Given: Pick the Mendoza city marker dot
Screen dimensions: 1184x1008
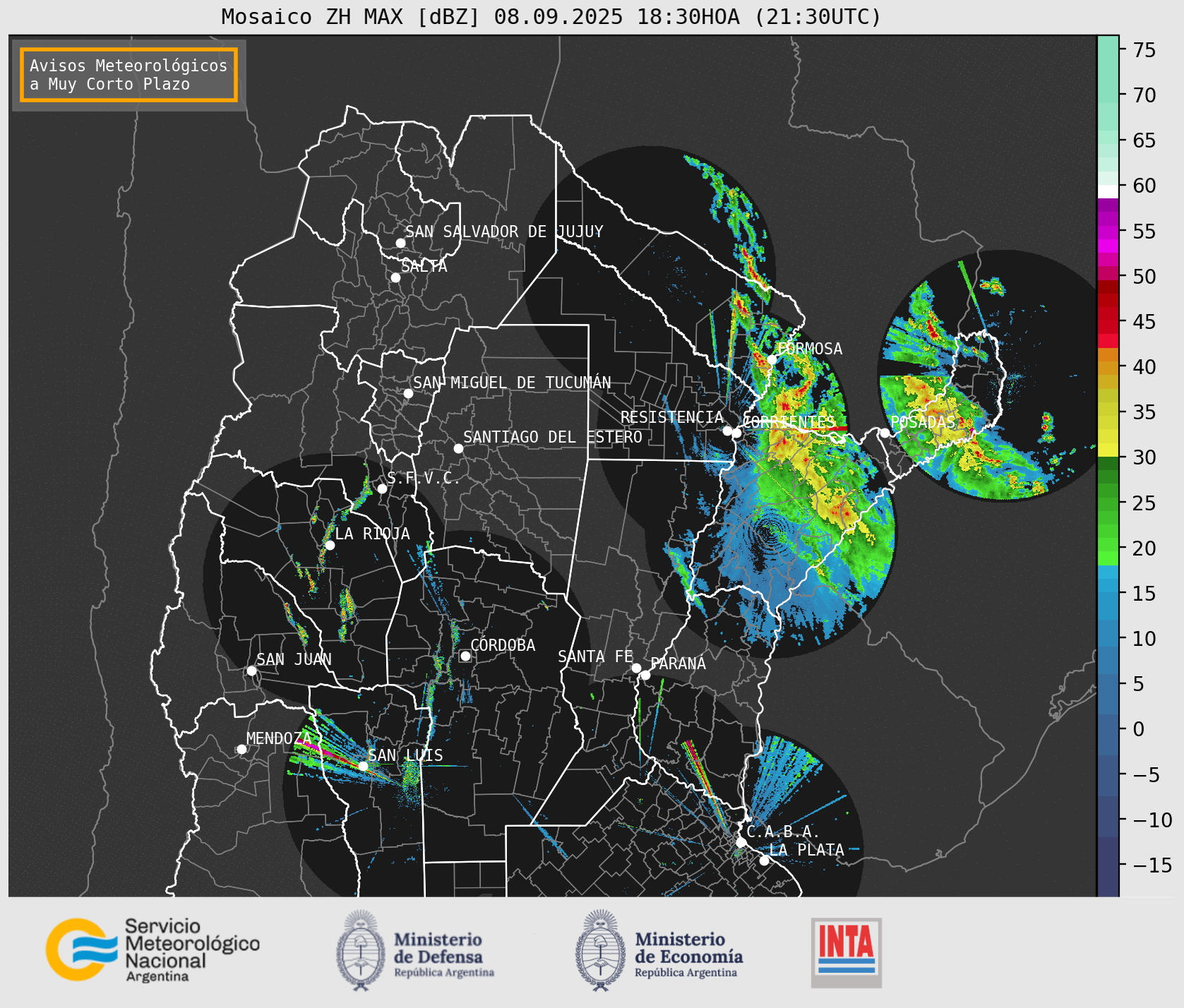Looking at the screenshot, I should (241, 749).
